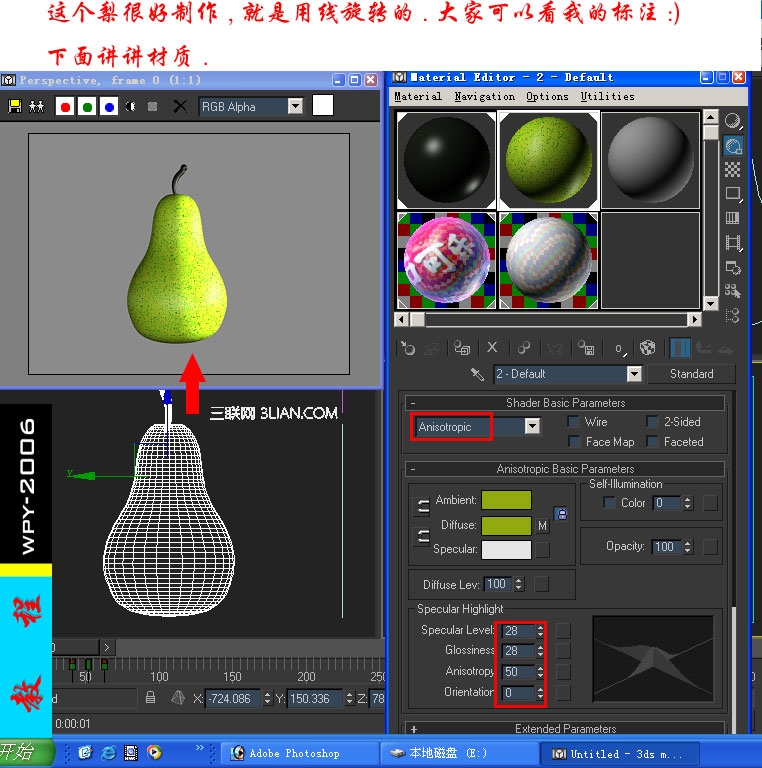Click the Get Material icon
The height and width of the screenshot is (768, 762).
click(408, 348)
